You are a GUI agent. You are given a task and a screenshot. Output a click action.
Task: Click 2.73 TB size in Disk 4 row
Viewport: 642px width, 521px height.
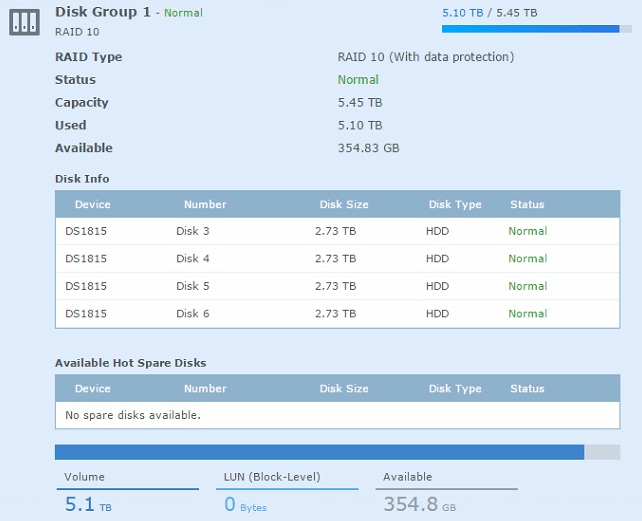click(335, 258)
